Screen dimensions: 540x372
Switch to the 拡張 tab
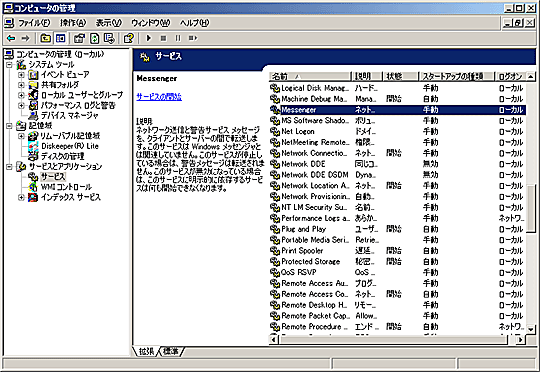146,351
